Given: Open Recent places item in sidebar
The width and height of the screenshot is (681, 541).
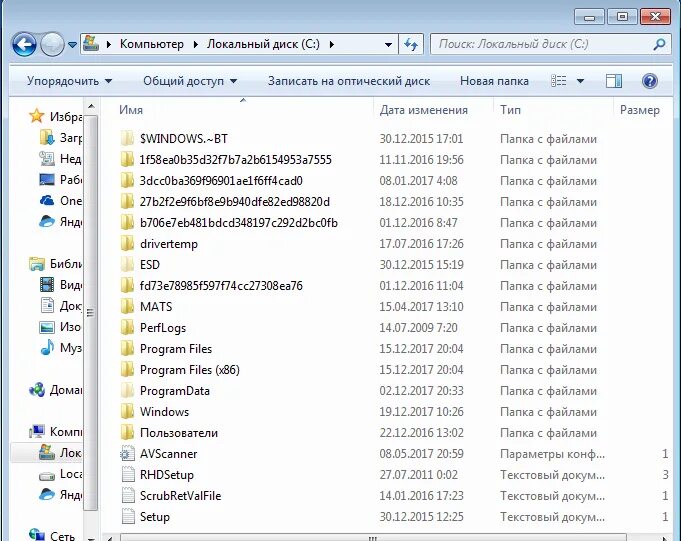Looking at the screenshot, I should [60, 158].
